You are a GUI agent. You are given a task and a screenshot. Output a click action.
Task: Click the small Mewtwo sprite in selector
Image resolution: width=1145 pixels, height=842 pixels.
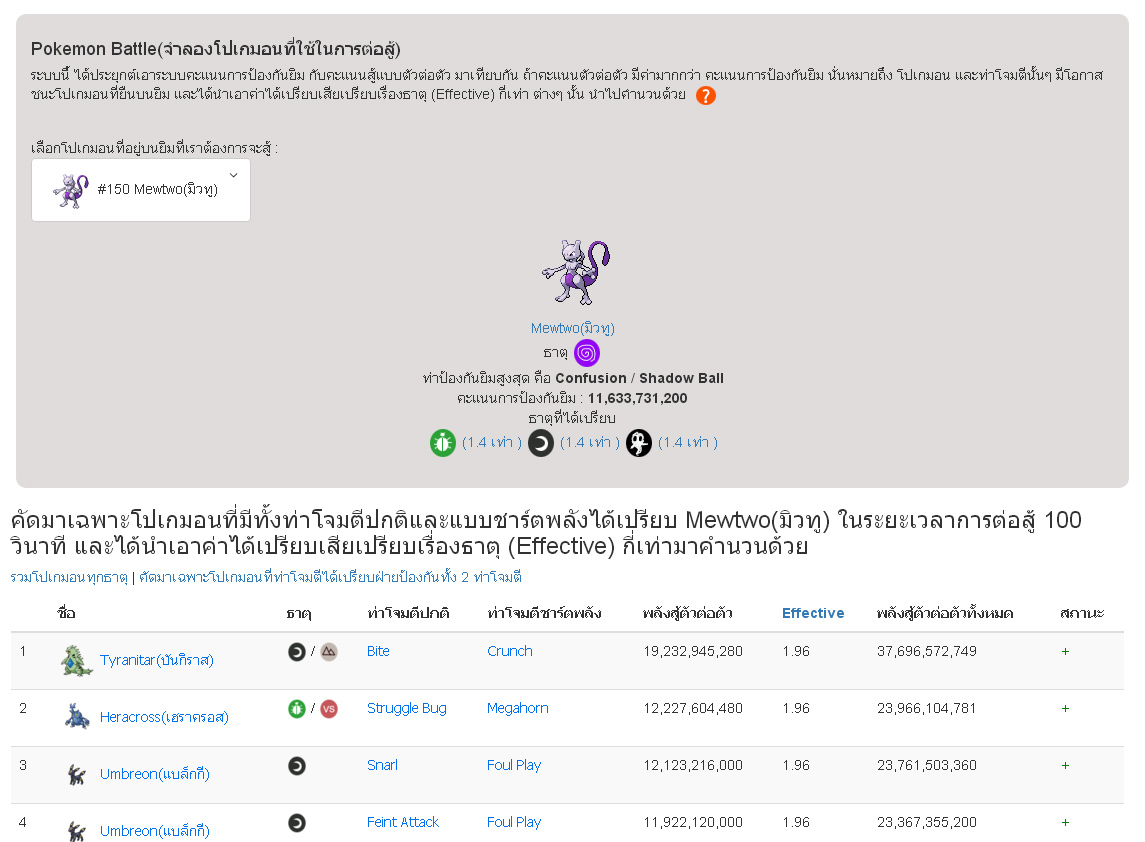(x=71, y=191)
